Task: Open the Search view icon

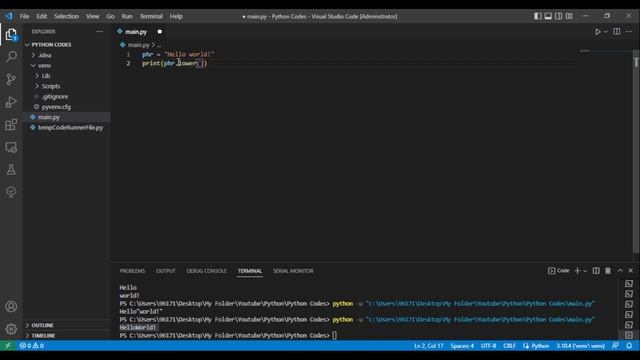Action: coord(11,56)
